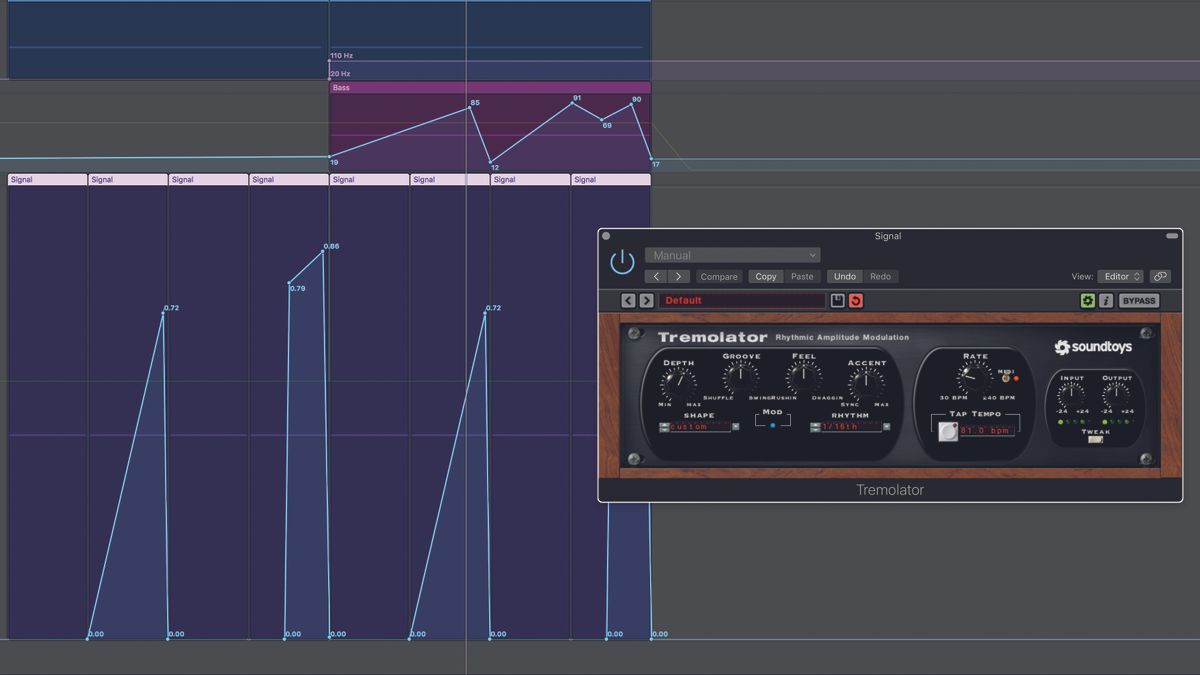Click the next preset arrow beside Default
The height and width of the screenshot is (675, 1200).
pyautogui.click(x=646, y=300)
